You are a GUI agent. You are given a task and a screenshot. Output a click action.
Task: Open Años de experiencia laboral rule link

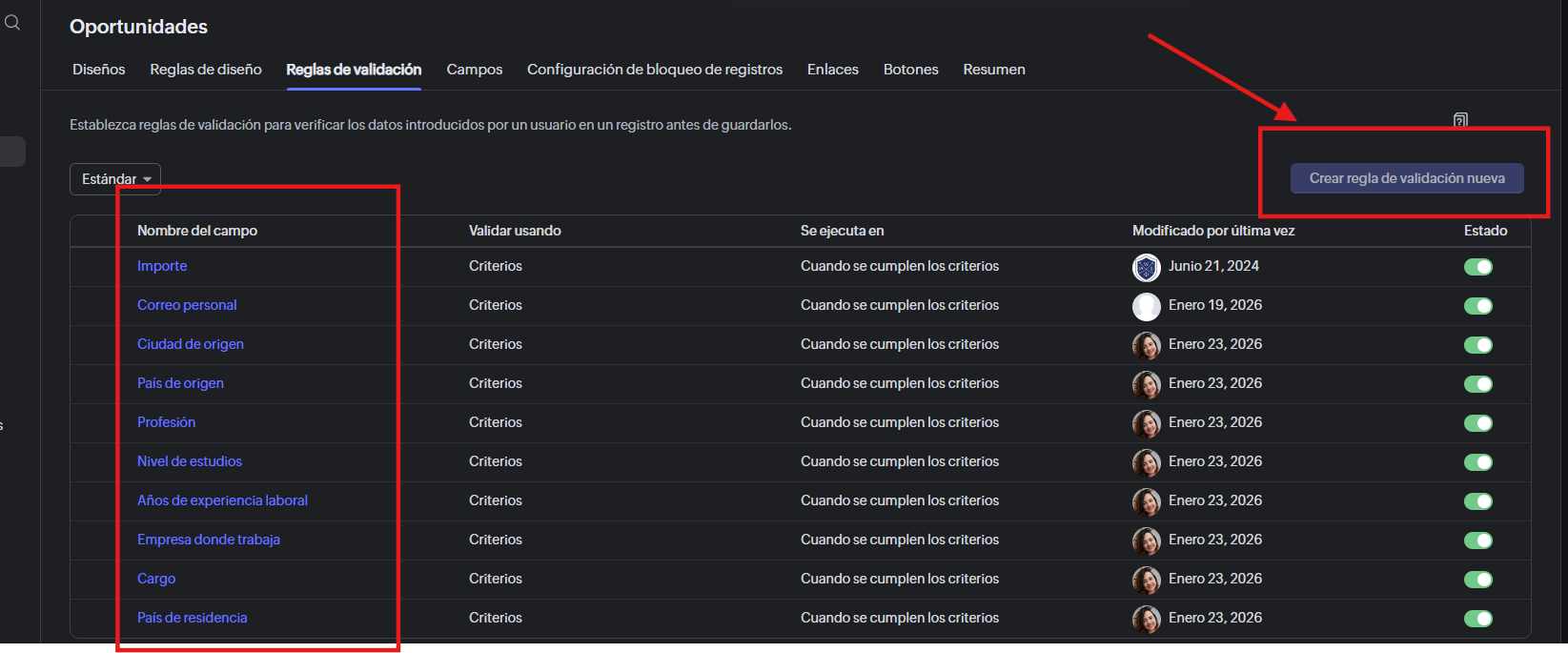[x=222, y=500]
